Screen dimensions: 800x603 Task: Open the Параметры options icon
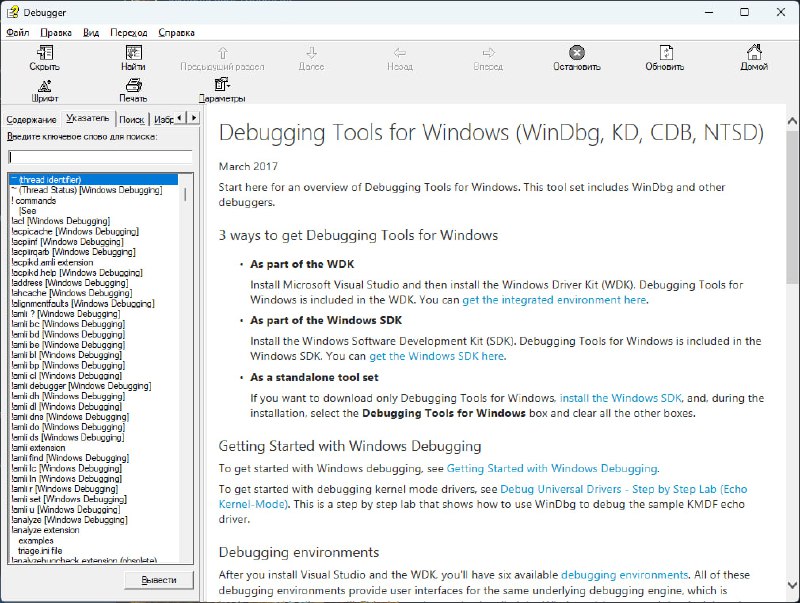point(222,84)
